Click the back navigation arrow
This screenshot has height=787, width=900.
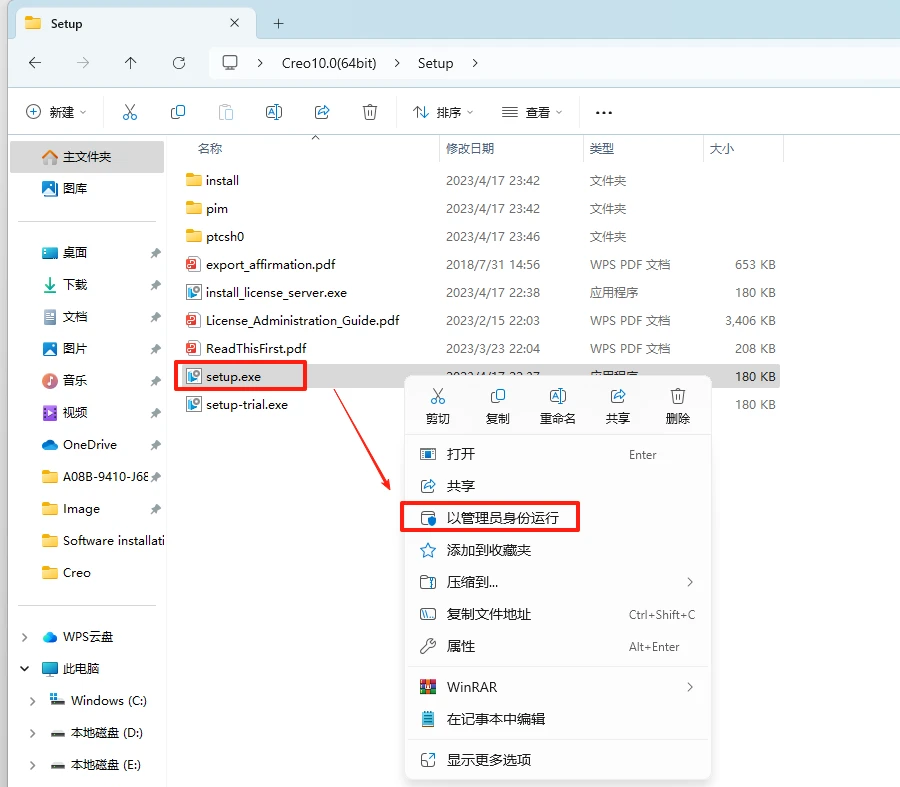click(x=34, y=61)
